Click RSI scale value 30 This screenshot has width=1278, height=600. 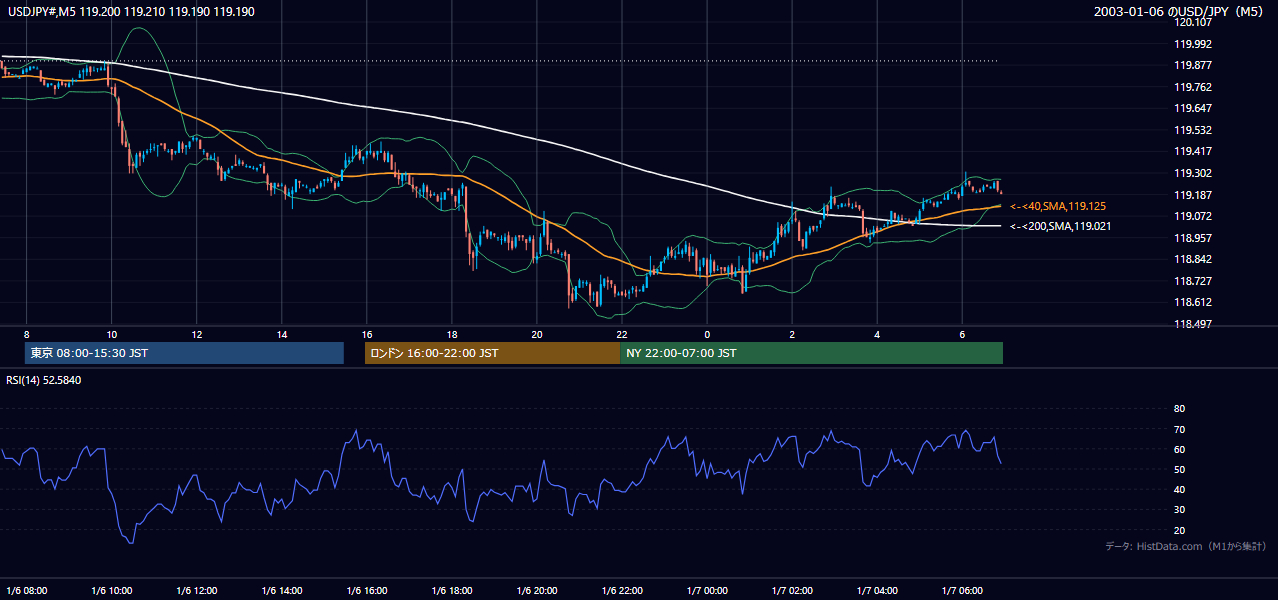click(1179, 510)
